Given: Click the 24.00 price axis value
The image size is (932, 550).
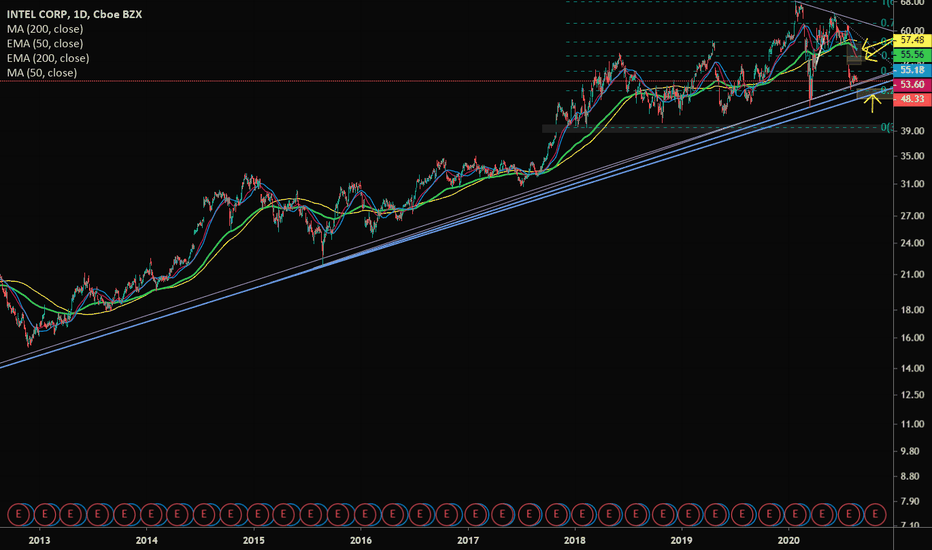Looking at the screenshot, I should (912, 243).
